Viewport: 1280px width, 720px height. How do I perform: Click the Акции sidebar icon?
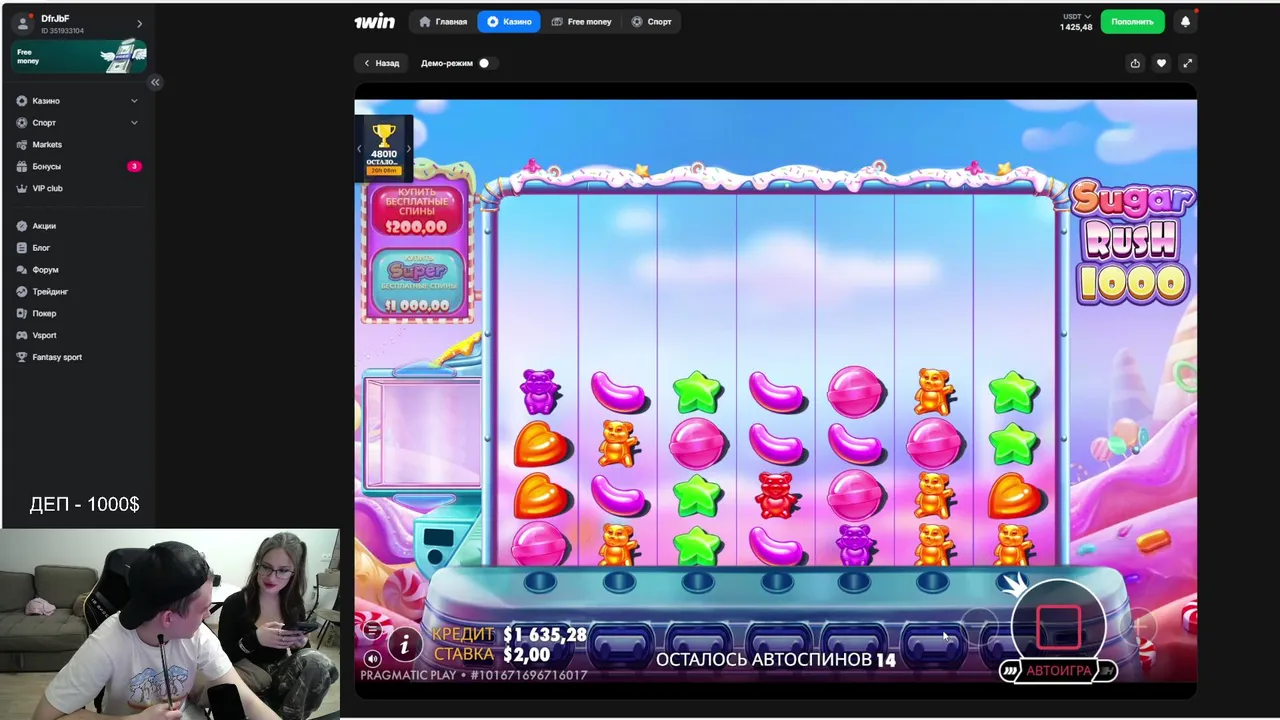(x=22, y=226)
